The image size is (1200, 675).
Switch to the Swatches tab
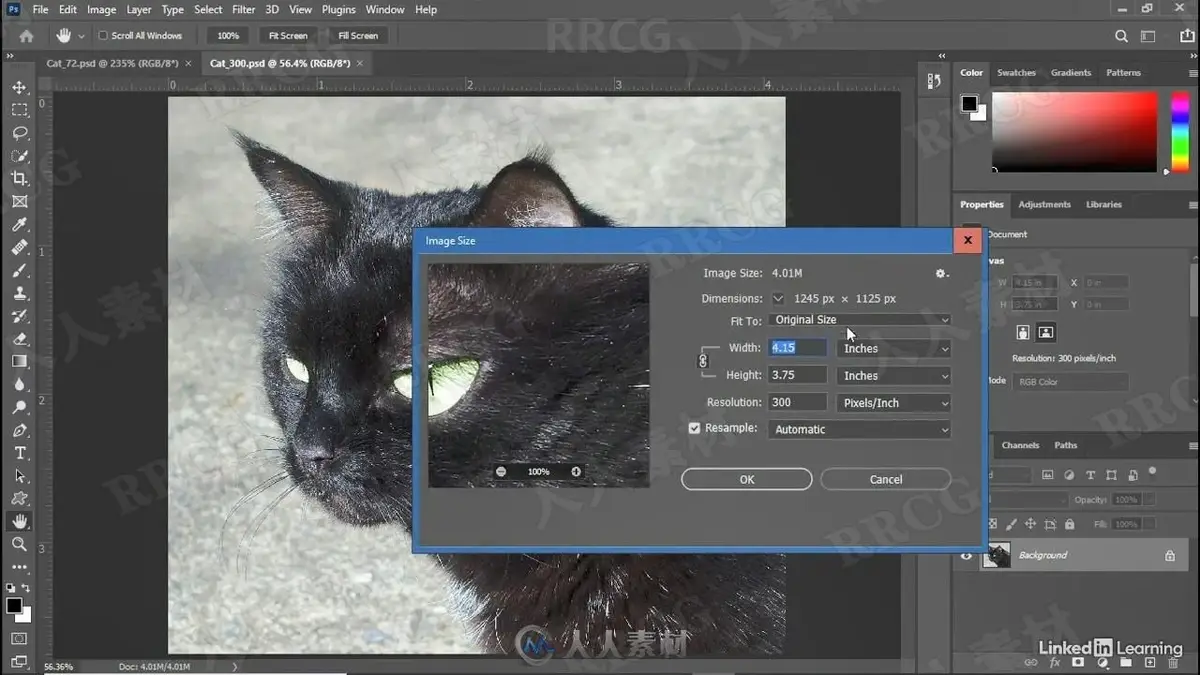(x=1016, y=73)
